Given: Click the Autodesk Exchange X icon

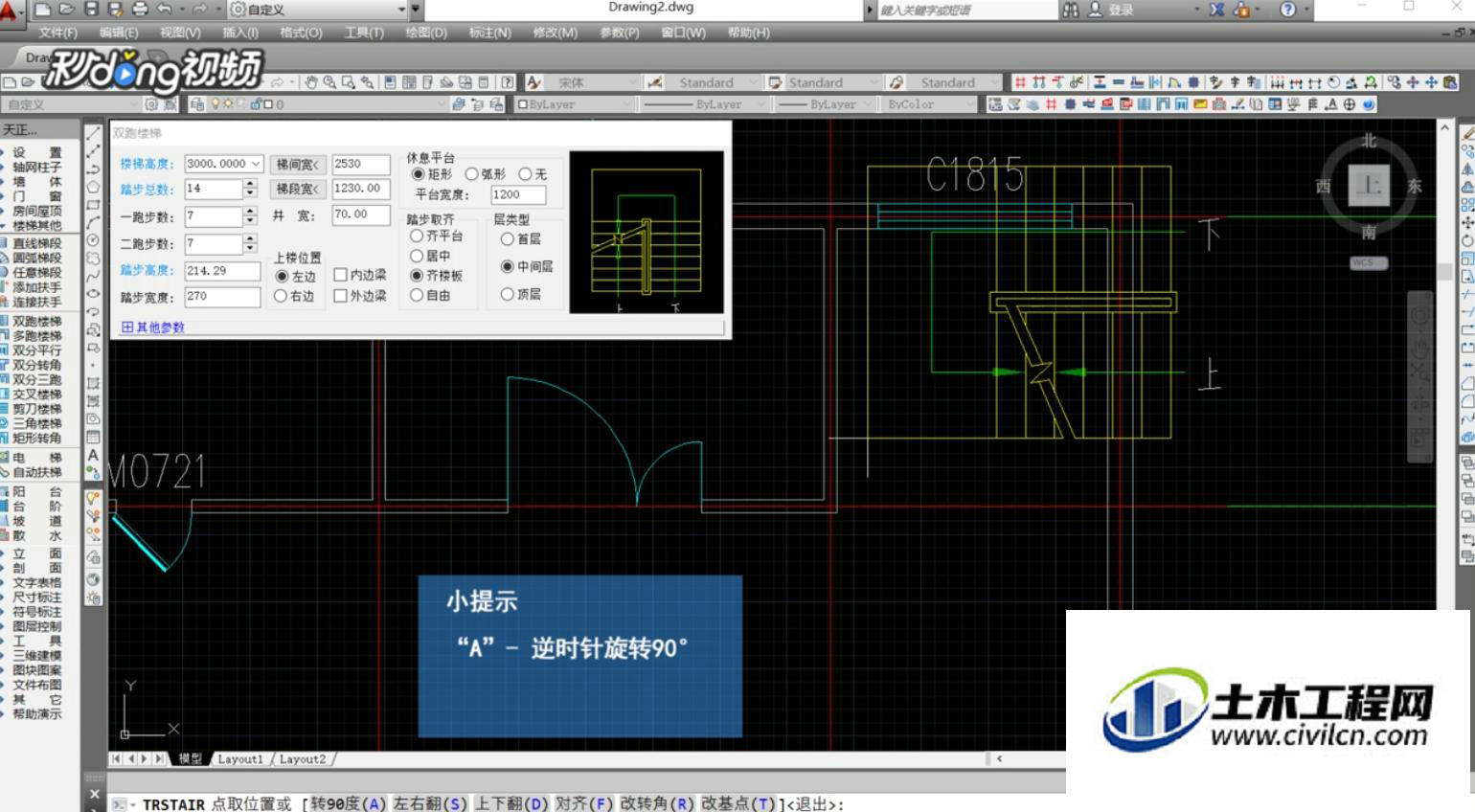Looking at the screenshot, I should [1216, 9].
